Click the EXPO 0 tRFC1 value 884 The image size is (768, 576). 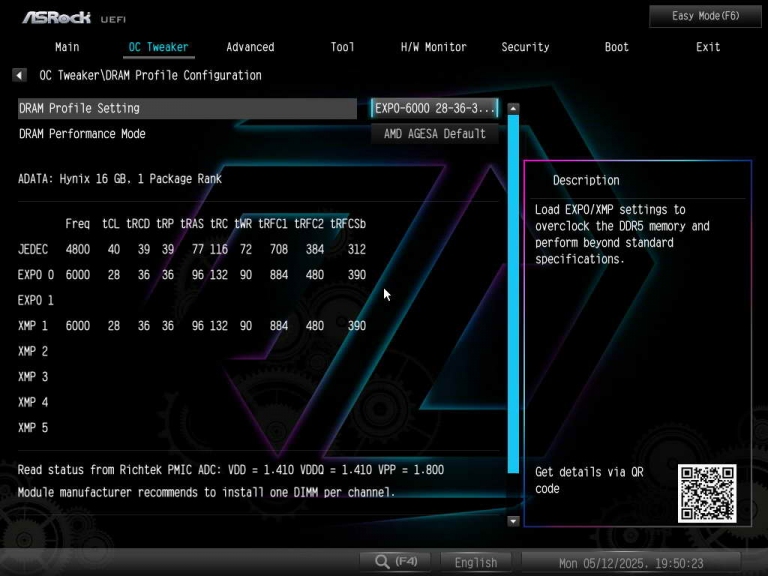pyautogui.click(x=279, y=275)
